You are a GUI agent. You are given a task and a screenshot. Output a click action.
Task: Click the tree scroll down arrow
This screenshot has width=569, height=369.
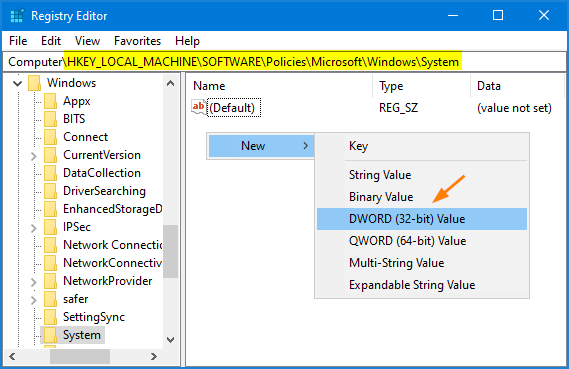click(x=171, y=340)
